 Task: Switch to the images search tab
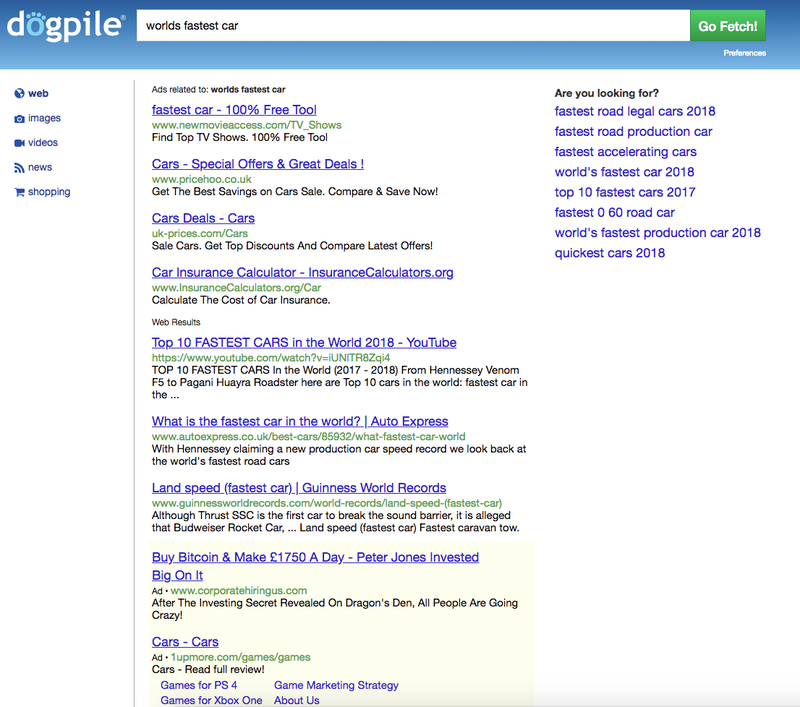point(44,118)
